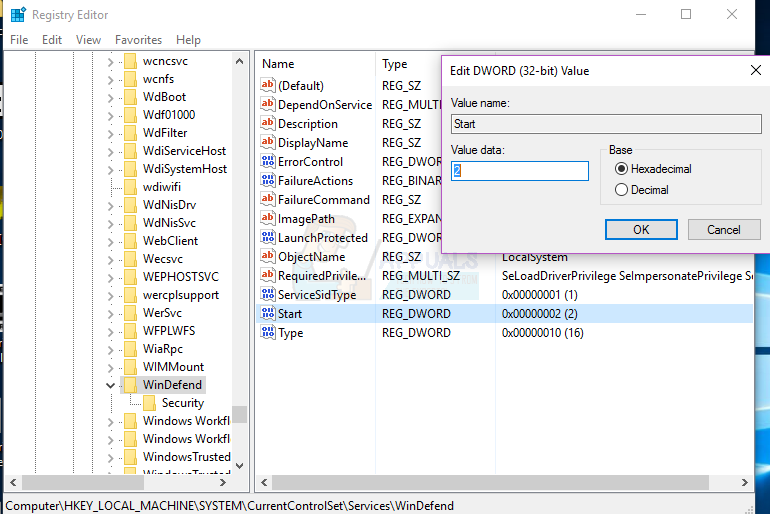Cancel the Edit DWORD dialog
The height and width of the screenshot is (514, 770).
click(724, 230)
